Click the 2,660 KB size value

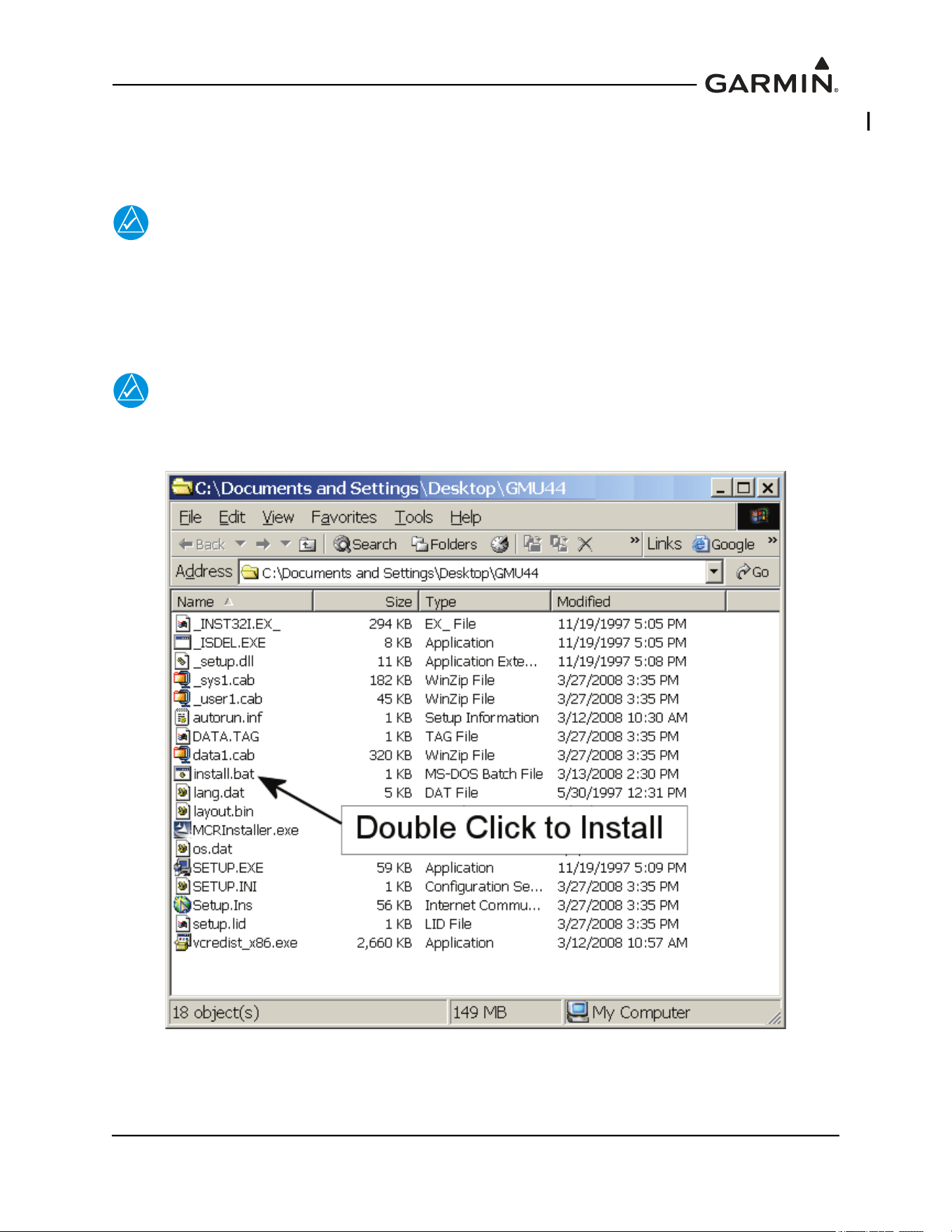point(384,943)
